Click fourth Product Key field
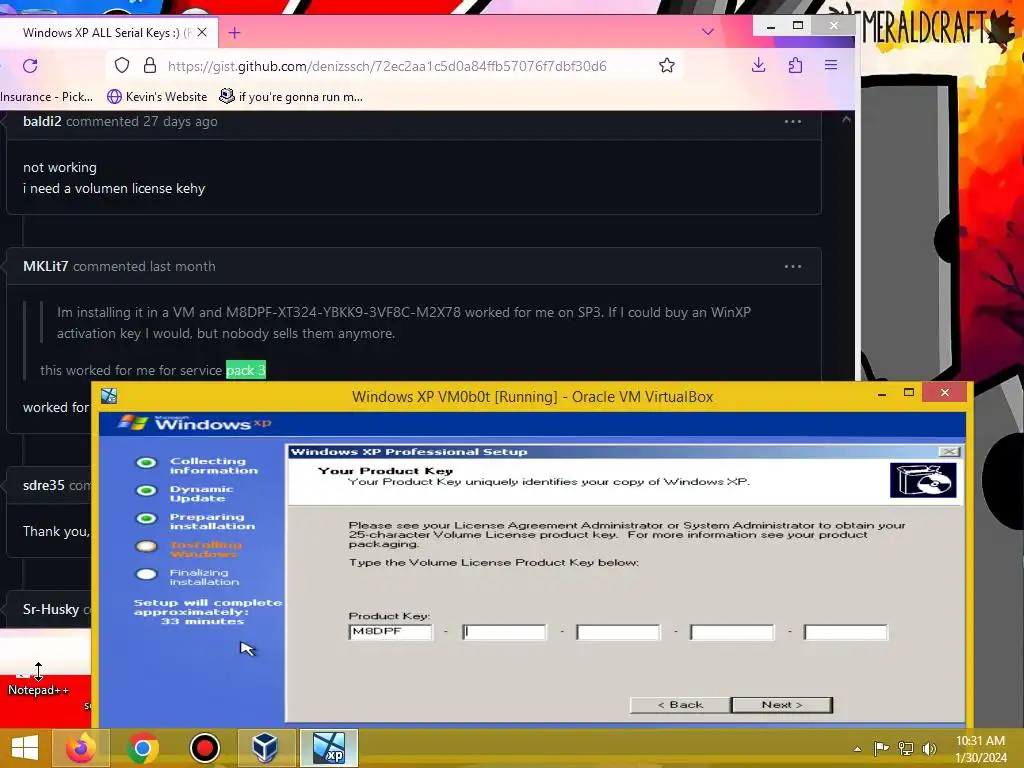The image size is (1024, 768). pyautogui.click(x=731, y=632)
